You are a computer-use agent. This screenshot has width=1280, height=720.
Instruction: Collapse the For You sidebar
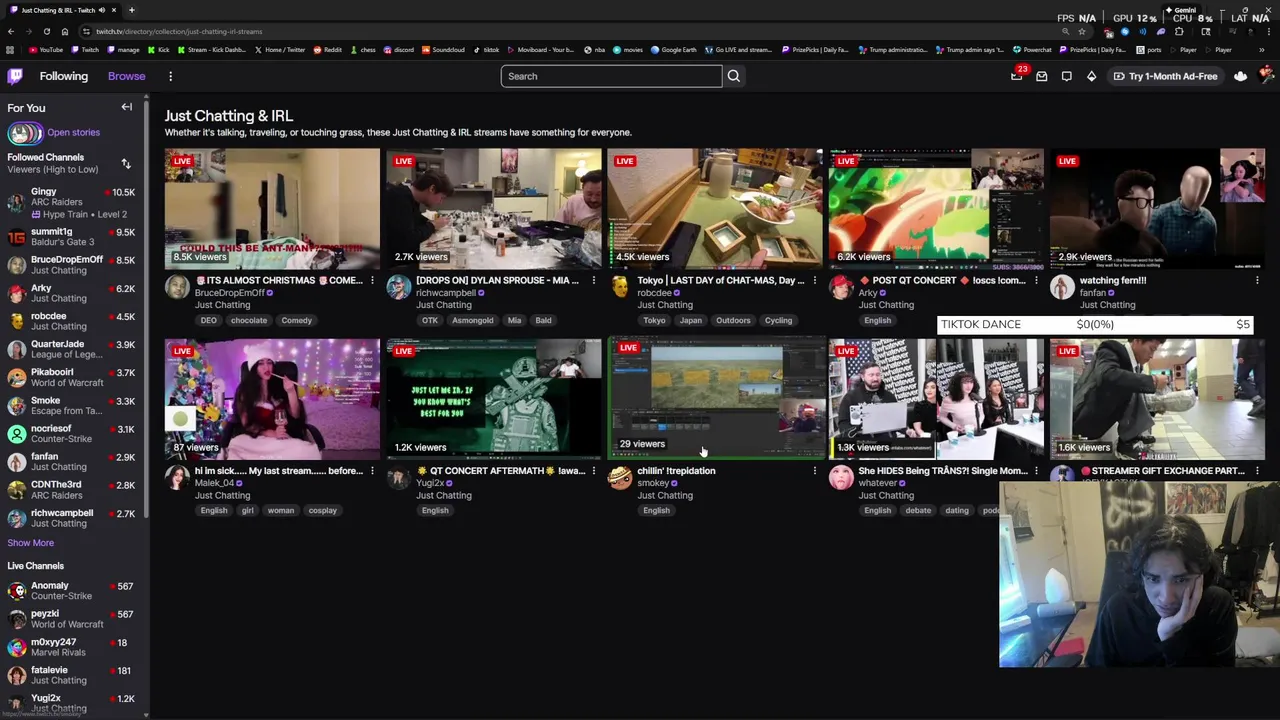(x=126, y=107)
